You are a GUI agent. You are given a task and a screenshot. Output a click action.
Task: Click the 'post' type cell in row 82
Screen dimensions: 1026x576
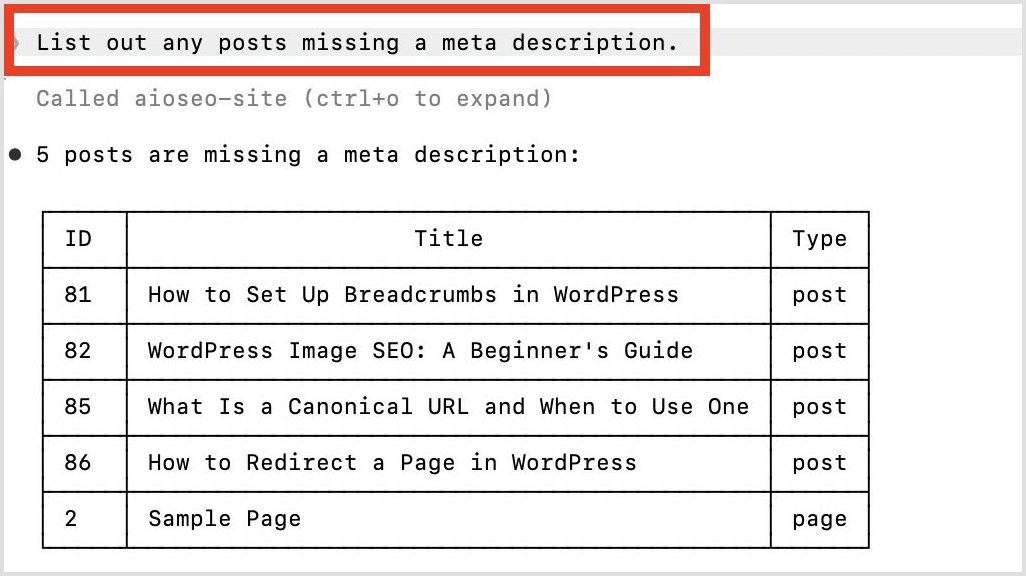pos(819,352)
